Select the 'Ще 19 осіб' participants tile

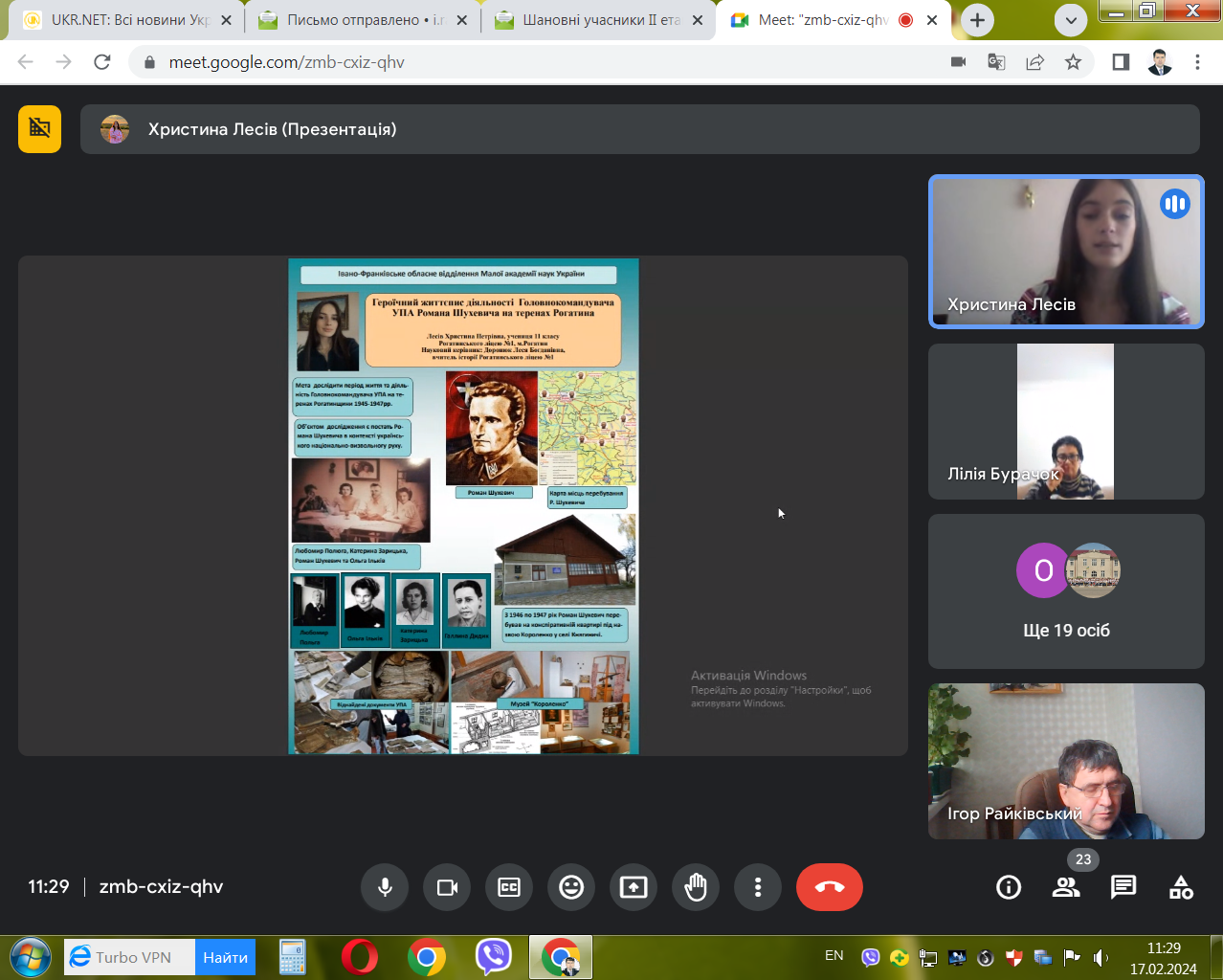[1066, 591]
